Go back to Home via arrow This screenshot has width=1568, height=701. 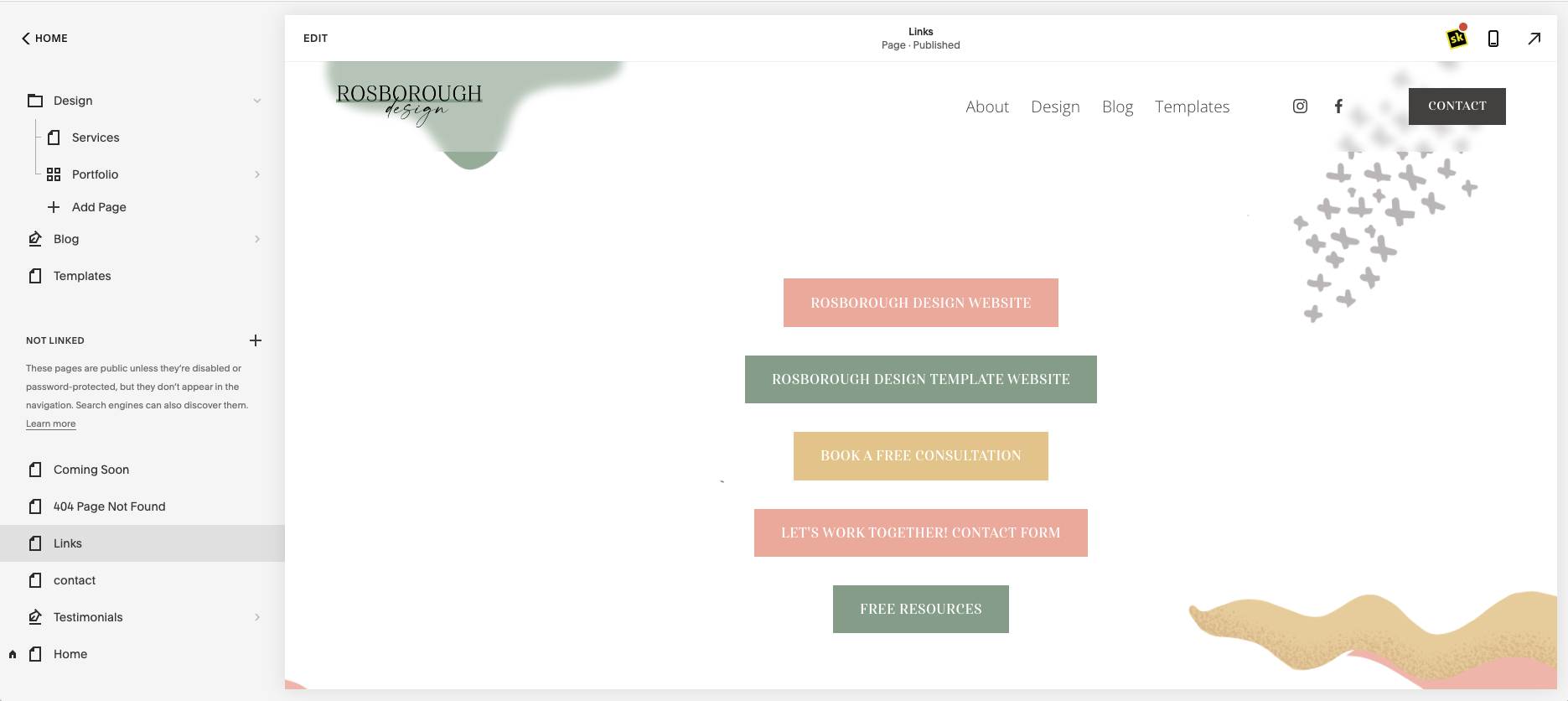[26, 39]
